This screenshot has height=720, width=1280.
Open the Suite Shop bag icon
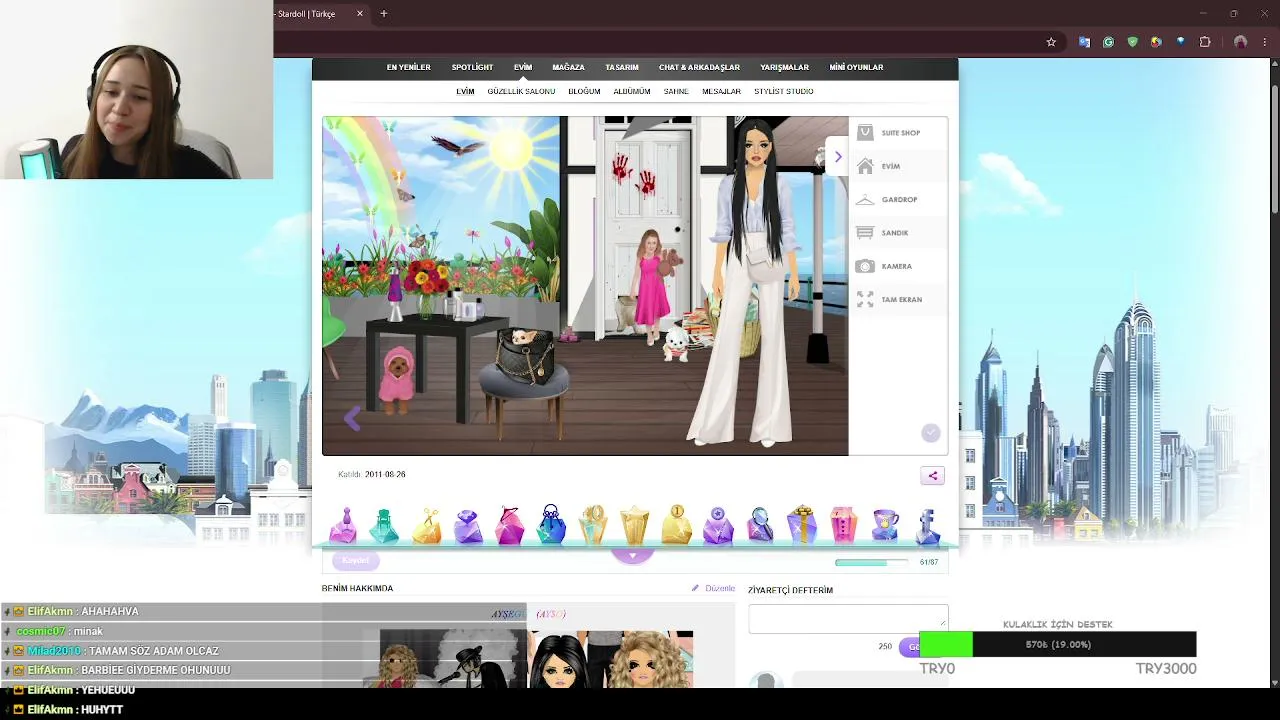click(x=865, y=132)
